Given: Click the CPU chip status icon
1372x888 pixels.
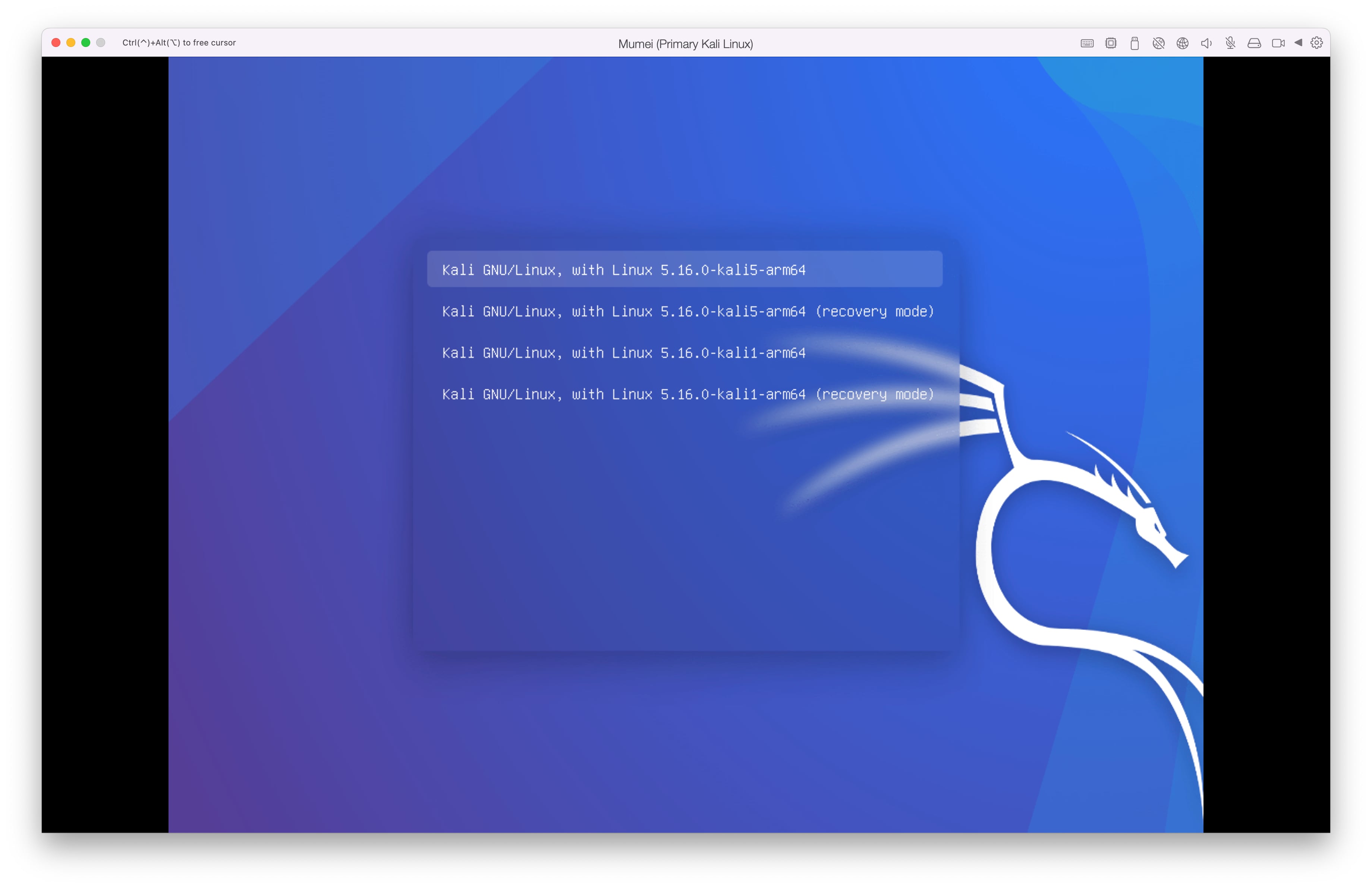Looking at the screenshot, I should [1111, 43].
